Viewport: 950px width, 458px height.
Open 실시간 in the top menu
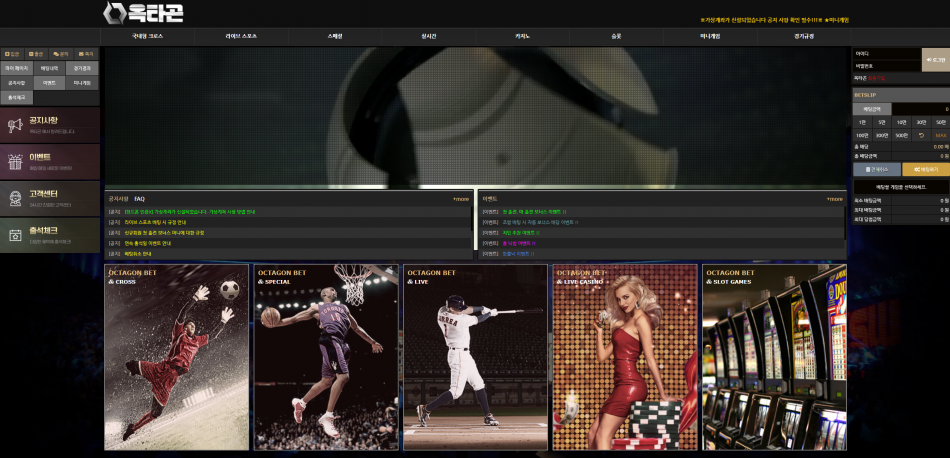click(428, 36)
